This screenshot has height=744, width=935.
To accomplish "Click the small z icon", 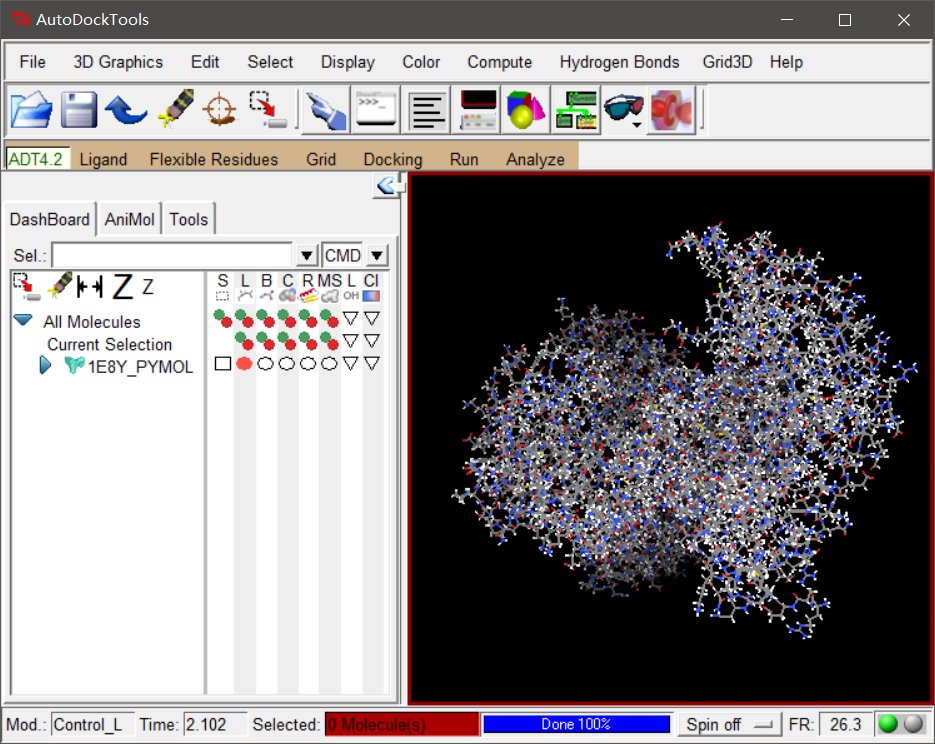I will (x=147, y=287).
